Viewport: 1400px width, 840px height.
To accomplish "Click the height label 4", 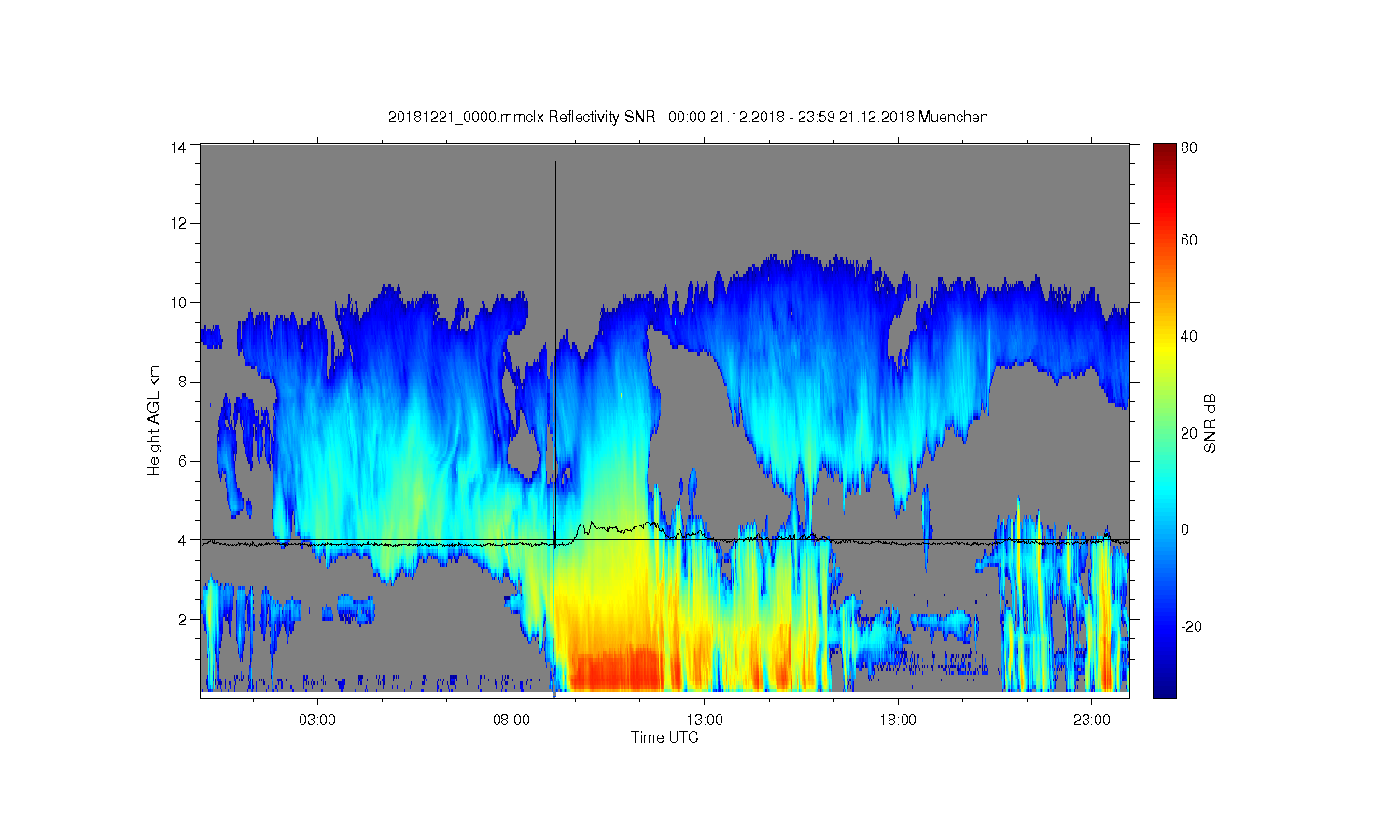I will click(183, 539).
